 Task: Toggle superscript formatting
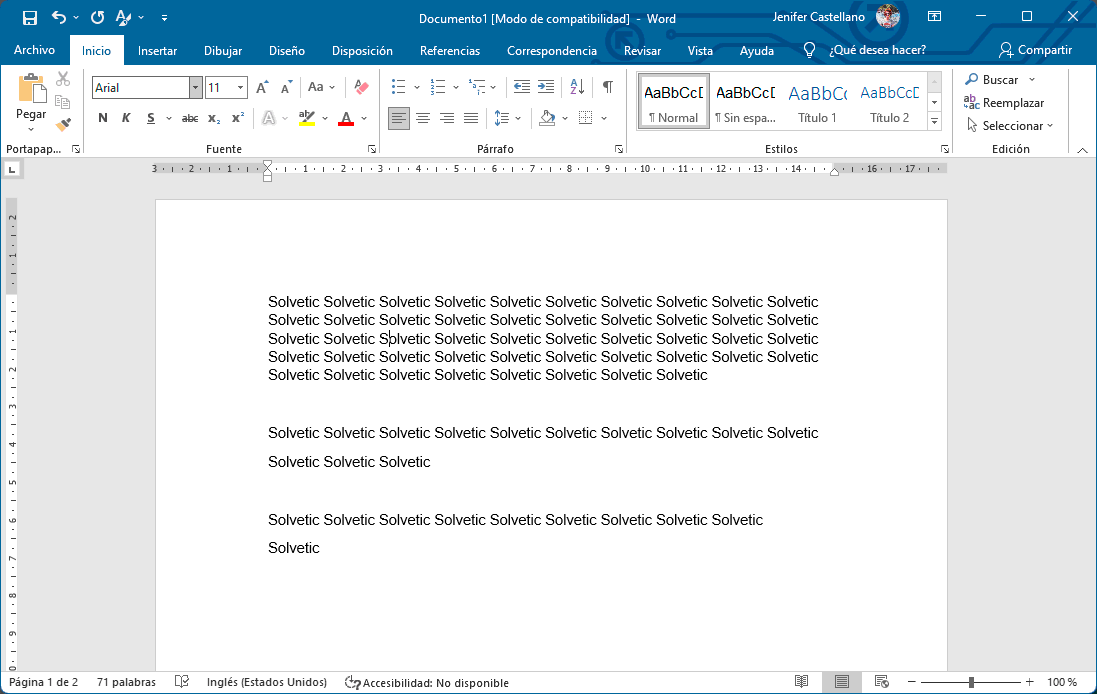pyautogui.click(x=238, y=118)
